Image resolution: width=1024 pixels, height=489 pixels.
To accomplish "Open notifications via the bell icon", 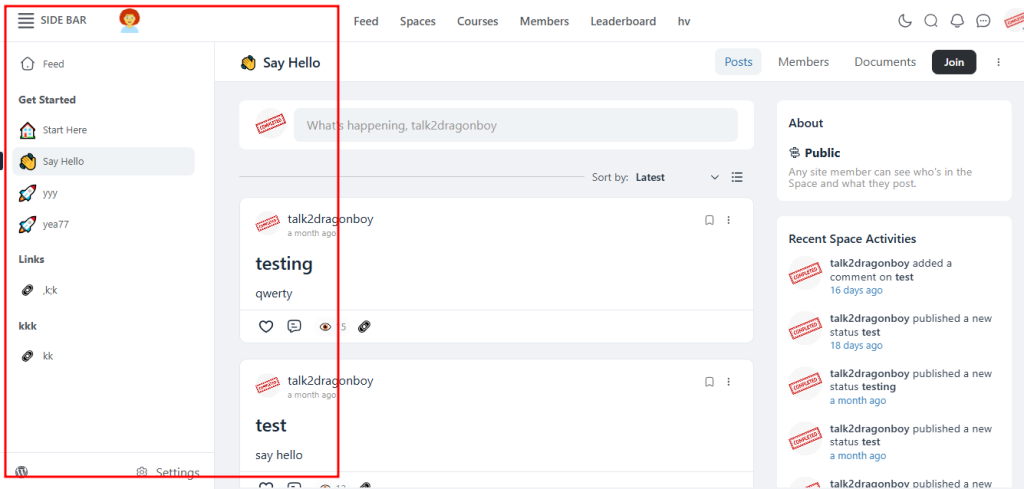I will [x=957, y=21].
